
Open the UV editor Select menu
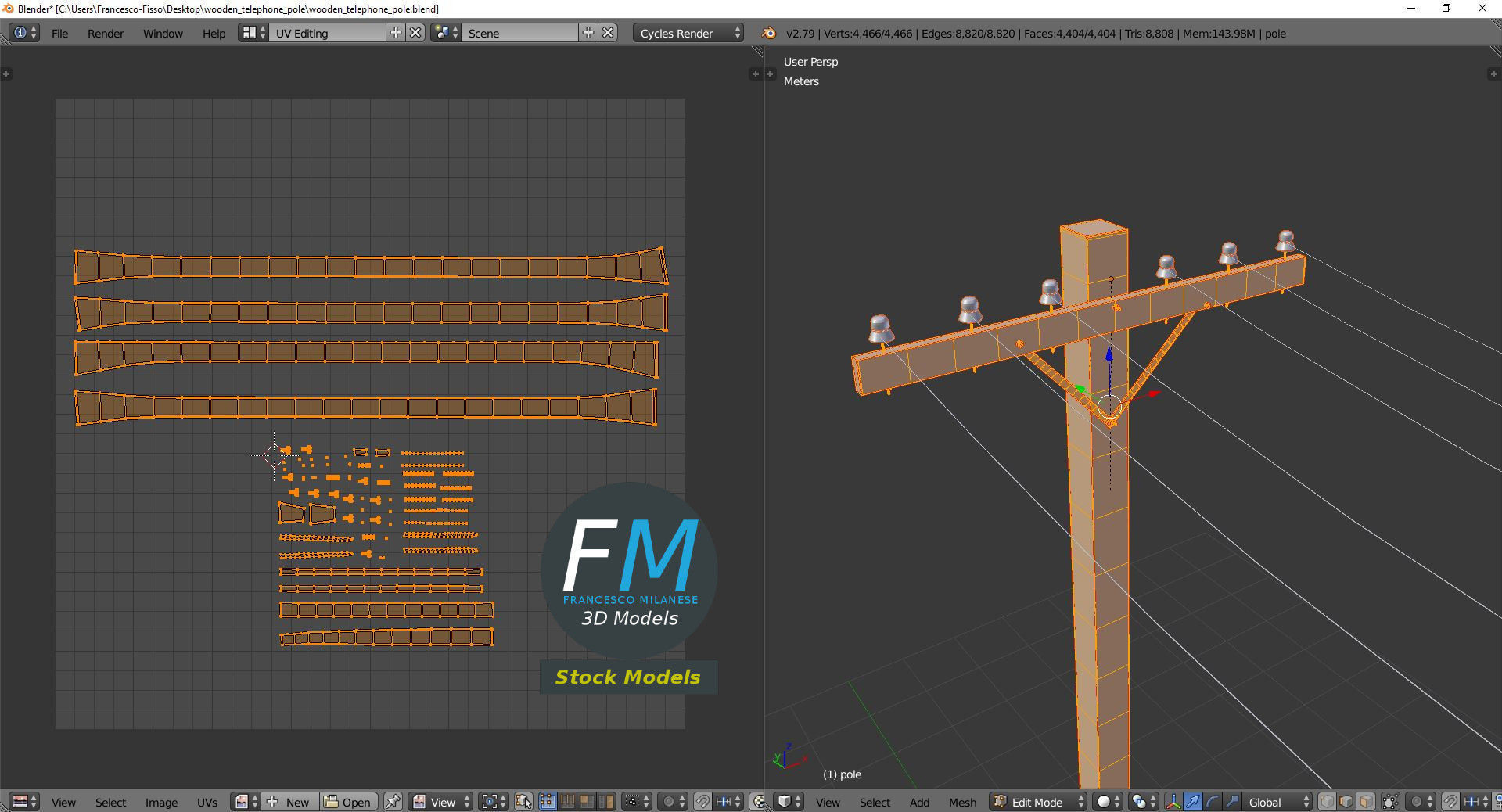pyautogui.click(x=110, y=802)
